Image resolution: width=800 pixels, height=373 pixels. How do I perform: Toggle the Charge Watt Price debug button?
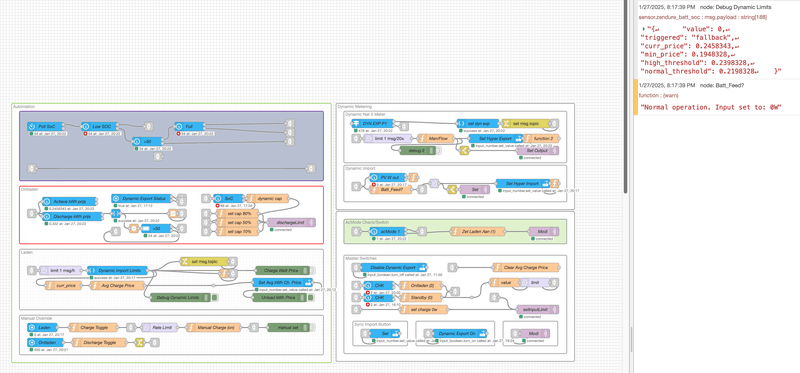(312, 270)
